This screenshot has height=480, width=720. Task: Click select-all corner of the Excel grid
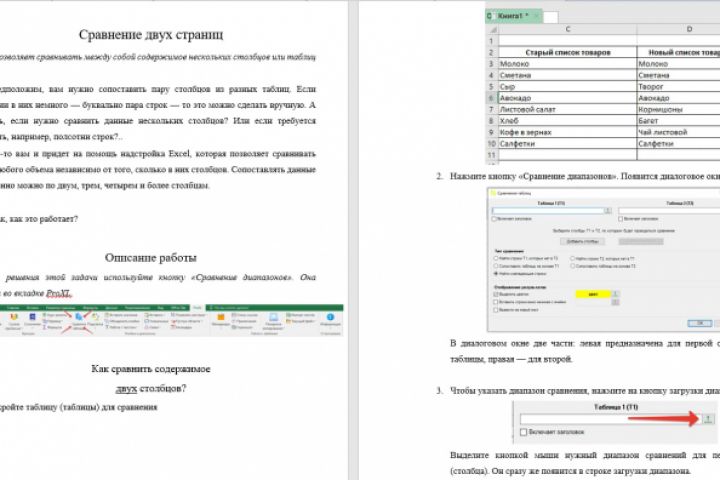pos(493,29)
